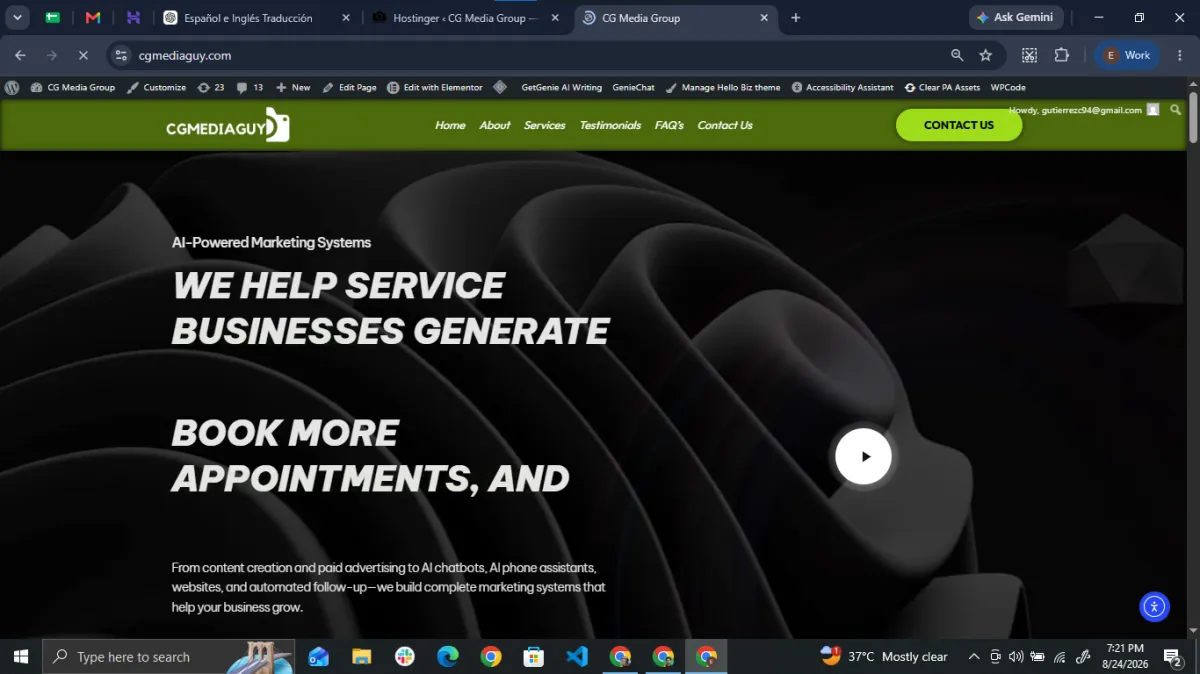
Task: Open the zoom magnifier in address bar
Action: tap(957, 55)
